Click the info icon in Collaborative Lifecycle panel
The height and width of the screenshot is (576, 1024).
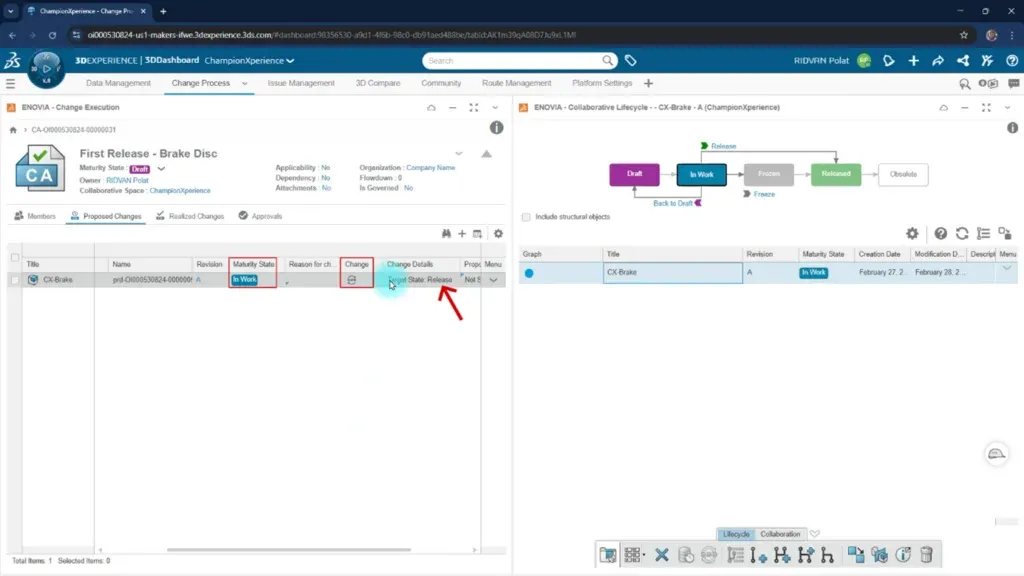click(x=1012, y=128)
